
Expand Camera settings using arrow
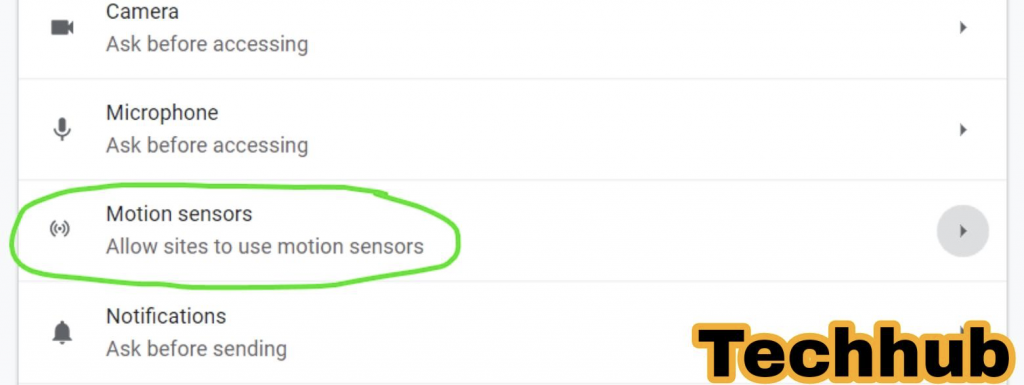click(963, 27)
